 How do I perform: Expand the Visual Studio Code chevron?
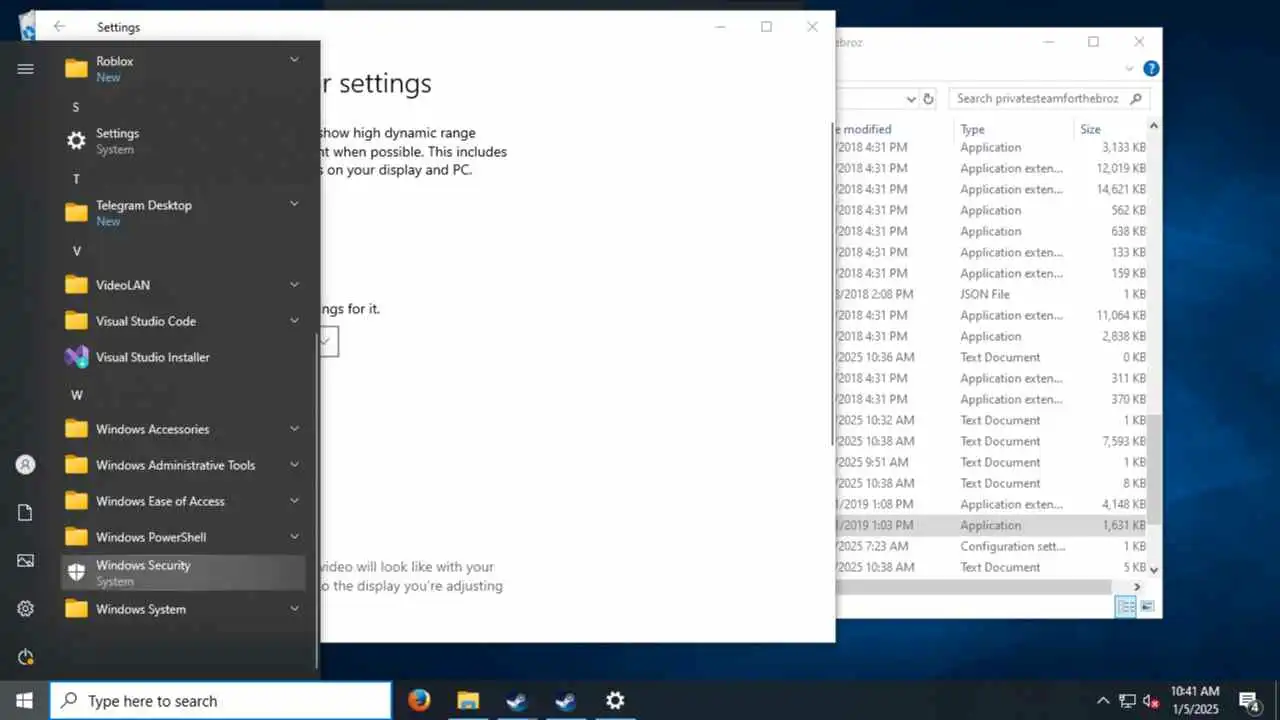(x=294, y=321)
